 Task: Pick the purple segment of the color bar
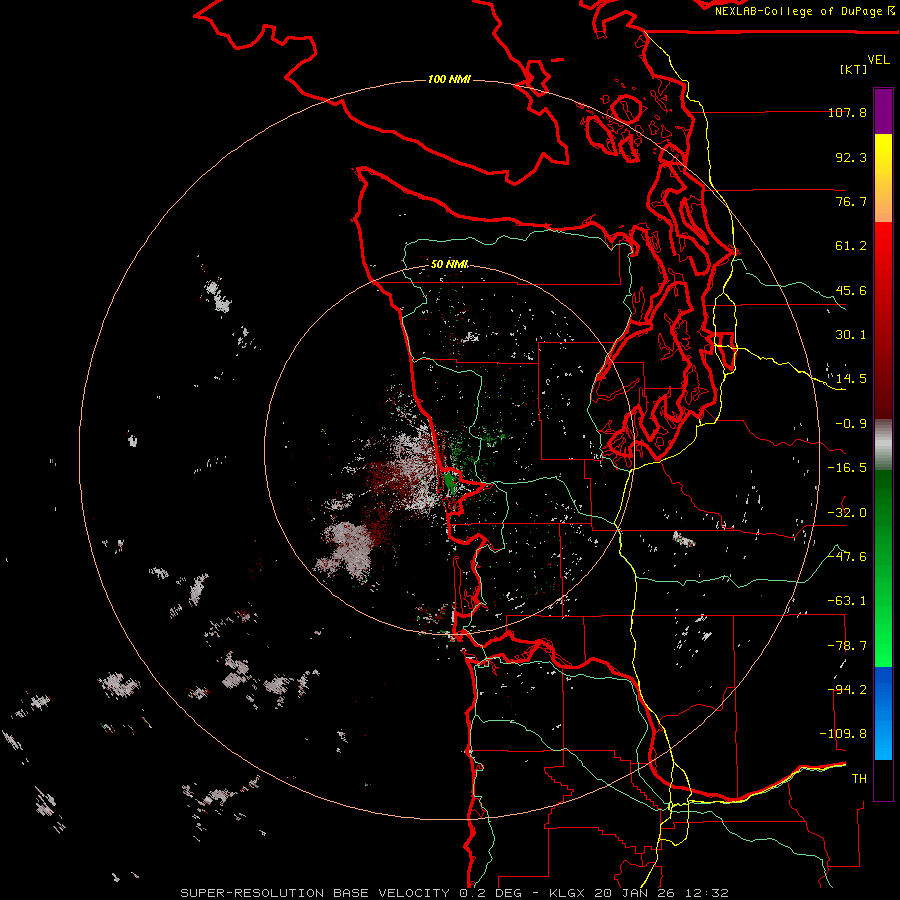[x=883, y=111]
